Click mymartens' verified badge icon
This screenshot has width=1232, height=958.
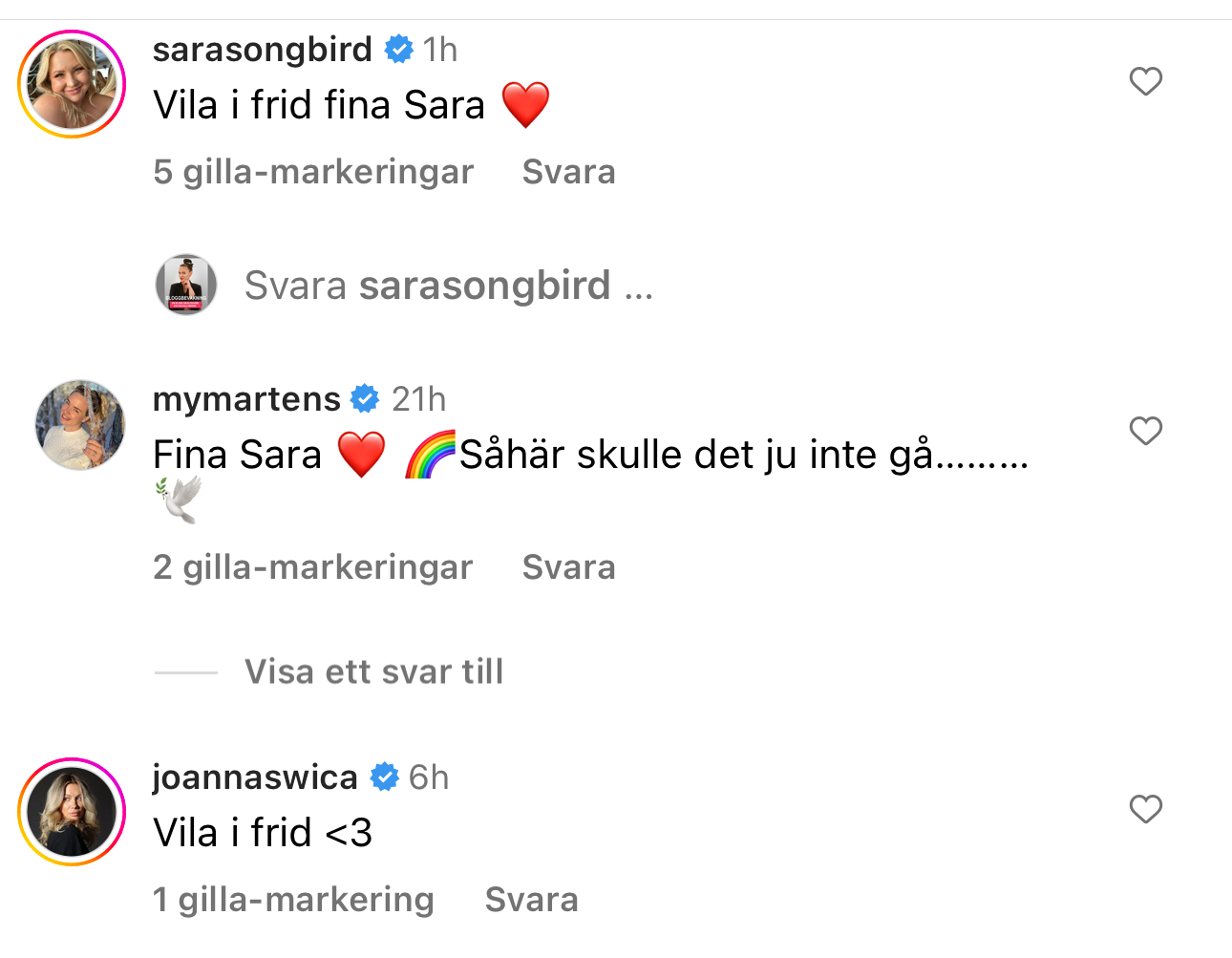coord(366,398)
